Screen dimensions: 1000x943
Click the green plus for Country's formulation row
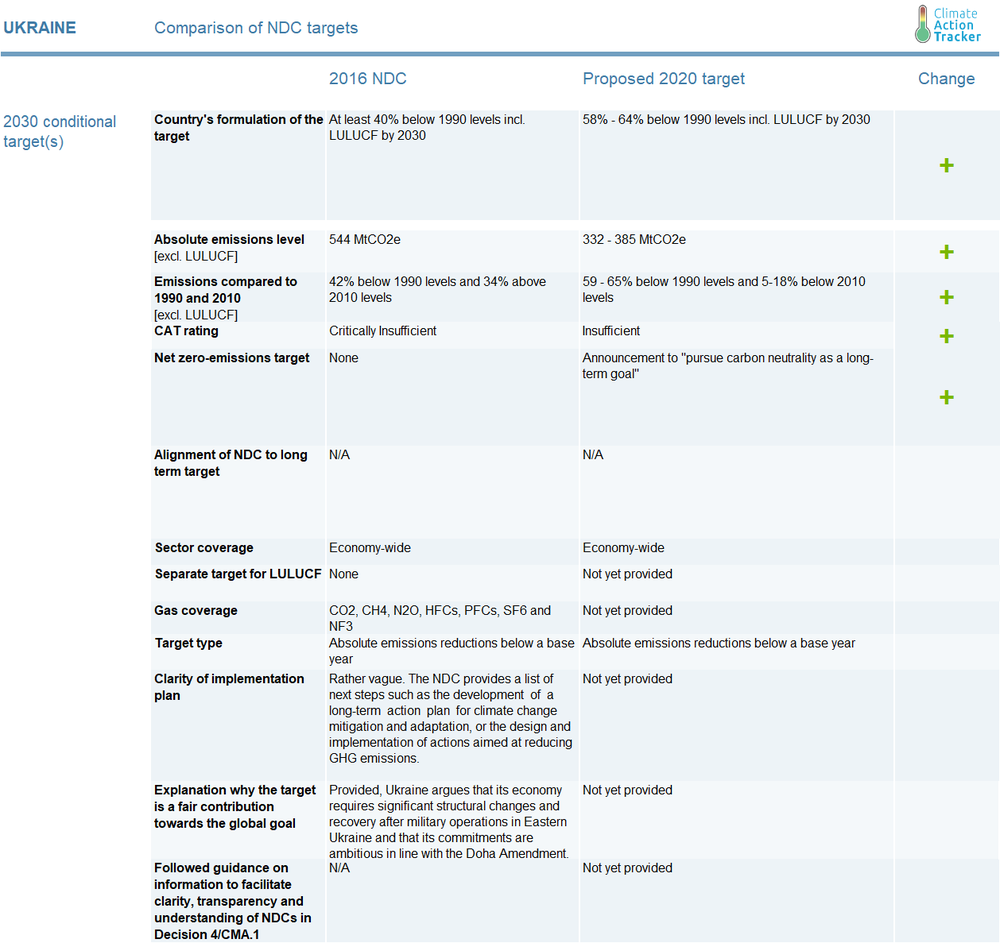946,166
